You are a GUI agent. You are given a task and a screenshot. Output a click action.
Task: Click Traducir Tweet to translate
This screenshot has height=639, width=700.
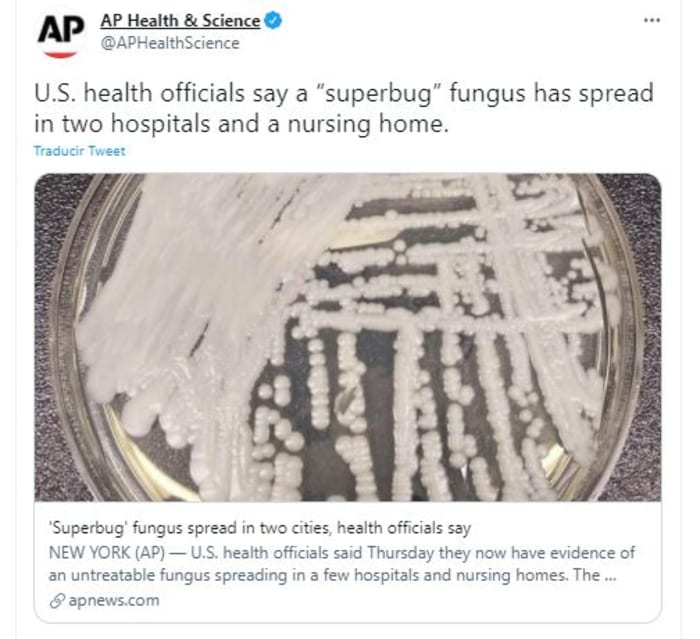79,151
